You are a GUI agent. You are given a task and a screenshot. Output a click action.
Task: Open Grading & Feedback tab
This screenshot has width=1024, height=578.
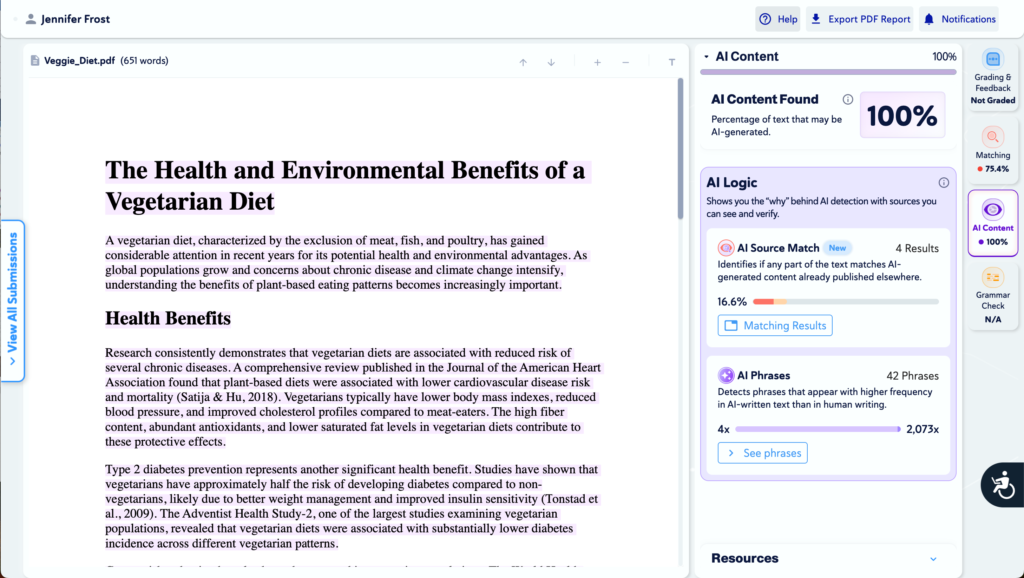pos(993,77)
